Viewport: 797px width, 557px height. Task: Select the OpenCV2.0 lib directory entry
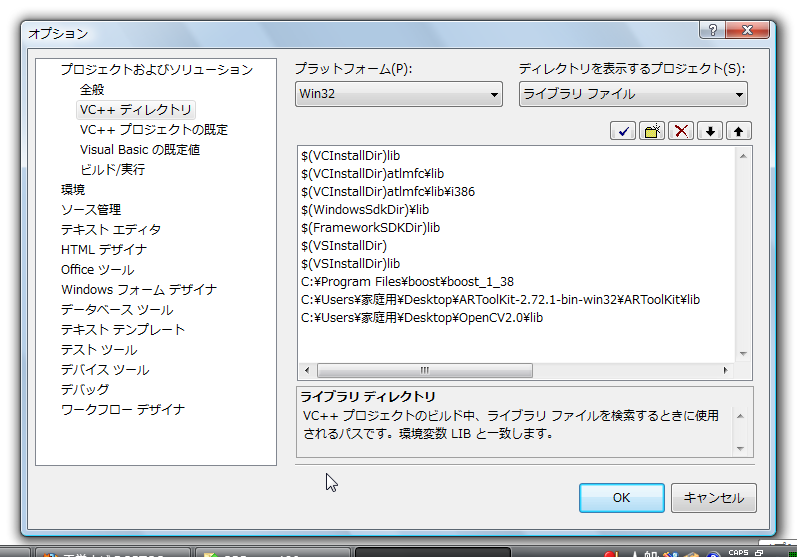422,318
